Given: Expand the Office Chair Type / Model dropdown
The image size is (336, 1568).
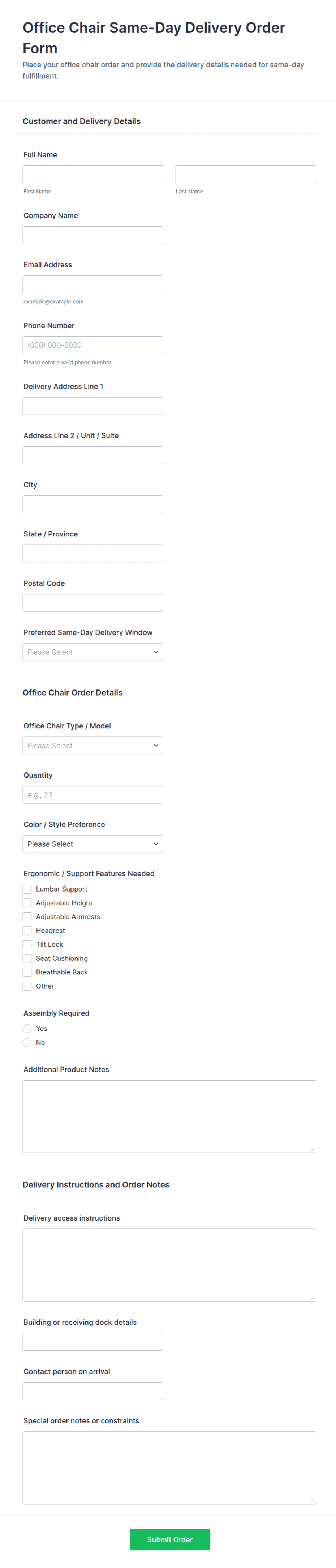Looking at the screenshot, I should coord(93,746).
